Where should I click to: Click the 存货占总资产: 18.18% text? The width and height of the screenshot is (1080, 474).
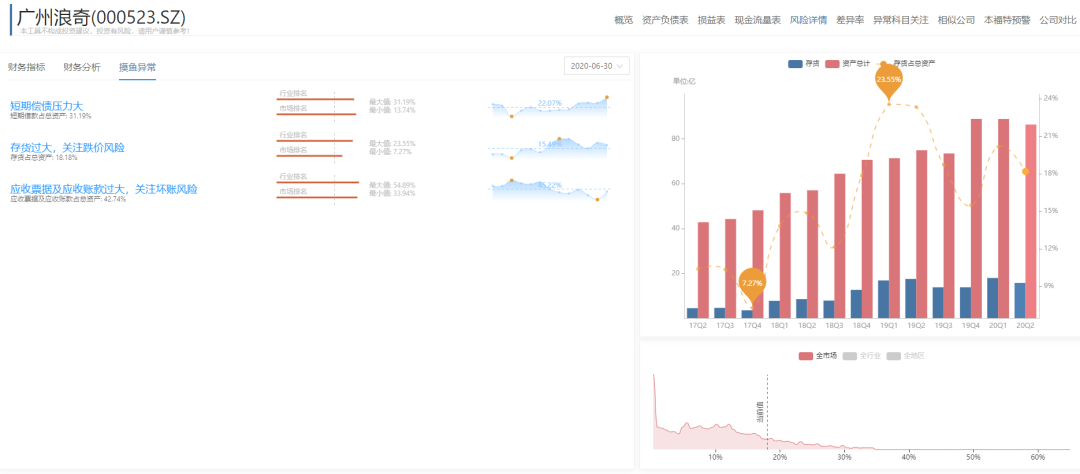[x=43, y=158]
